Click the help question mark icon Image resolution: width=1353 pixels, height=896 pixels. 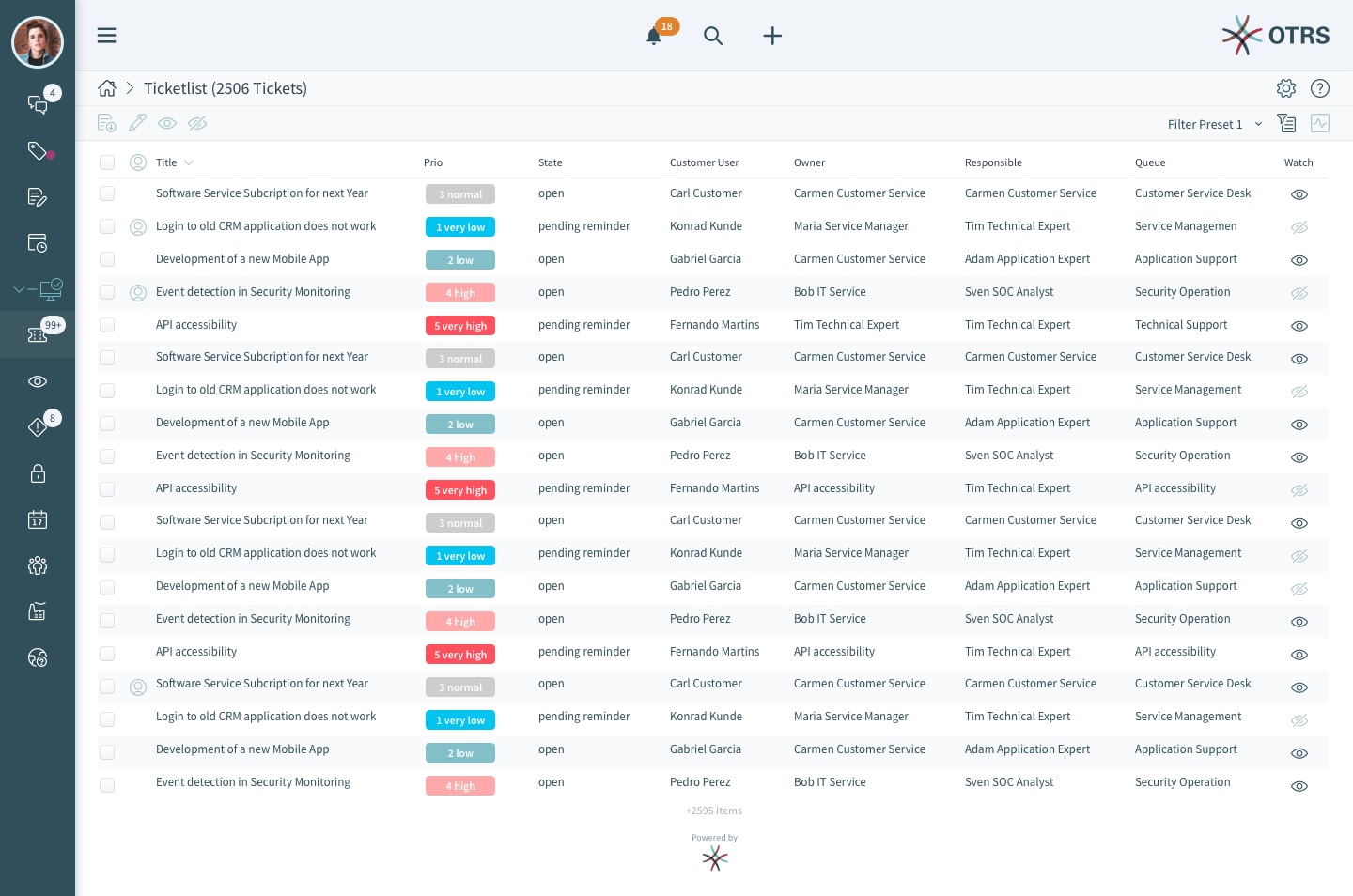(x=1320, y=88)
